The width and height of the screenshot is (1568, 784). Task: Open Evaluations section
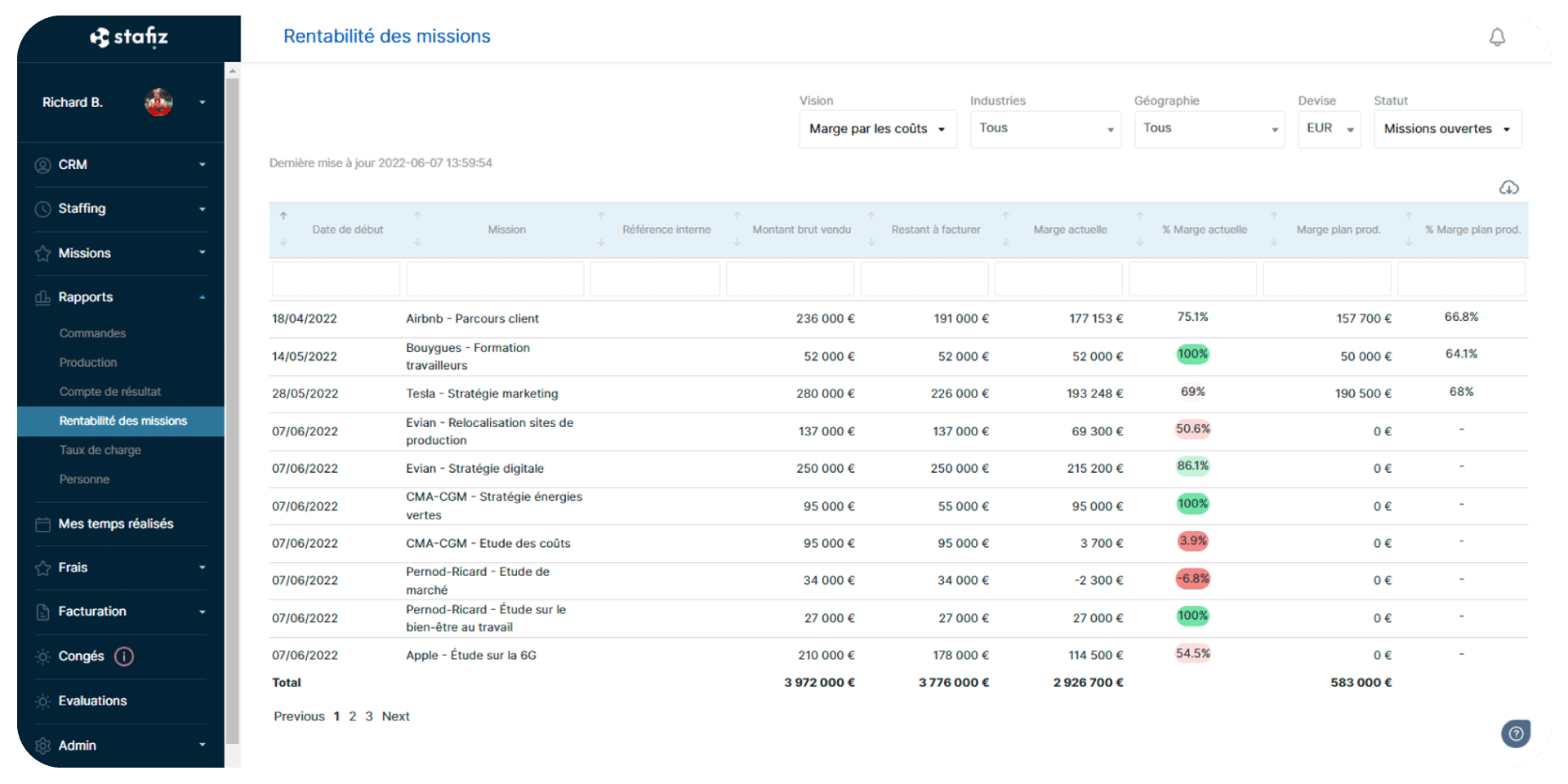tap(92, 702)
